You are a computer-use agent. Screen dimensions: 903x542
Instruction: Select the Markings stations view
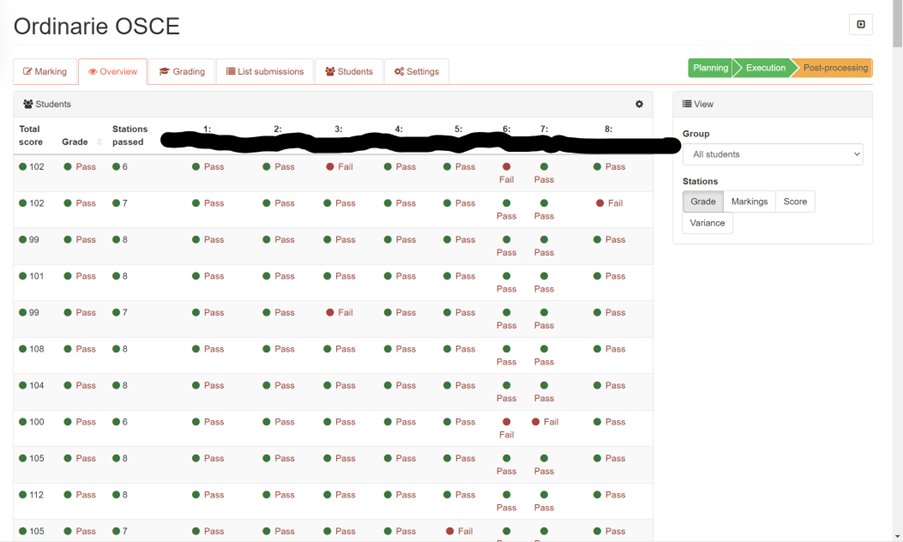coord(749,202)
